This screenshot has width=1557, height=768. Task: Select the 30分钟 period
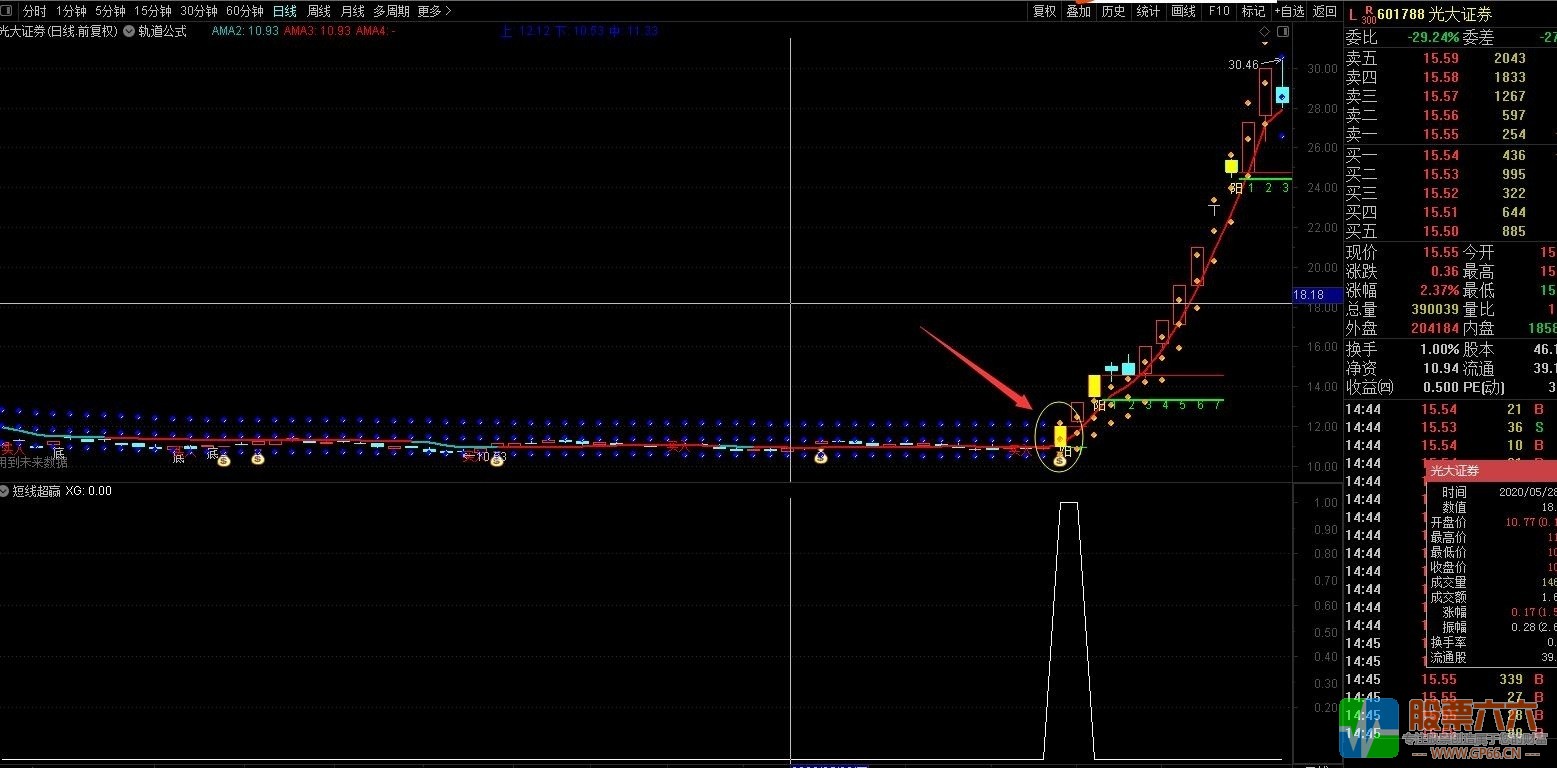coord(198,11)
